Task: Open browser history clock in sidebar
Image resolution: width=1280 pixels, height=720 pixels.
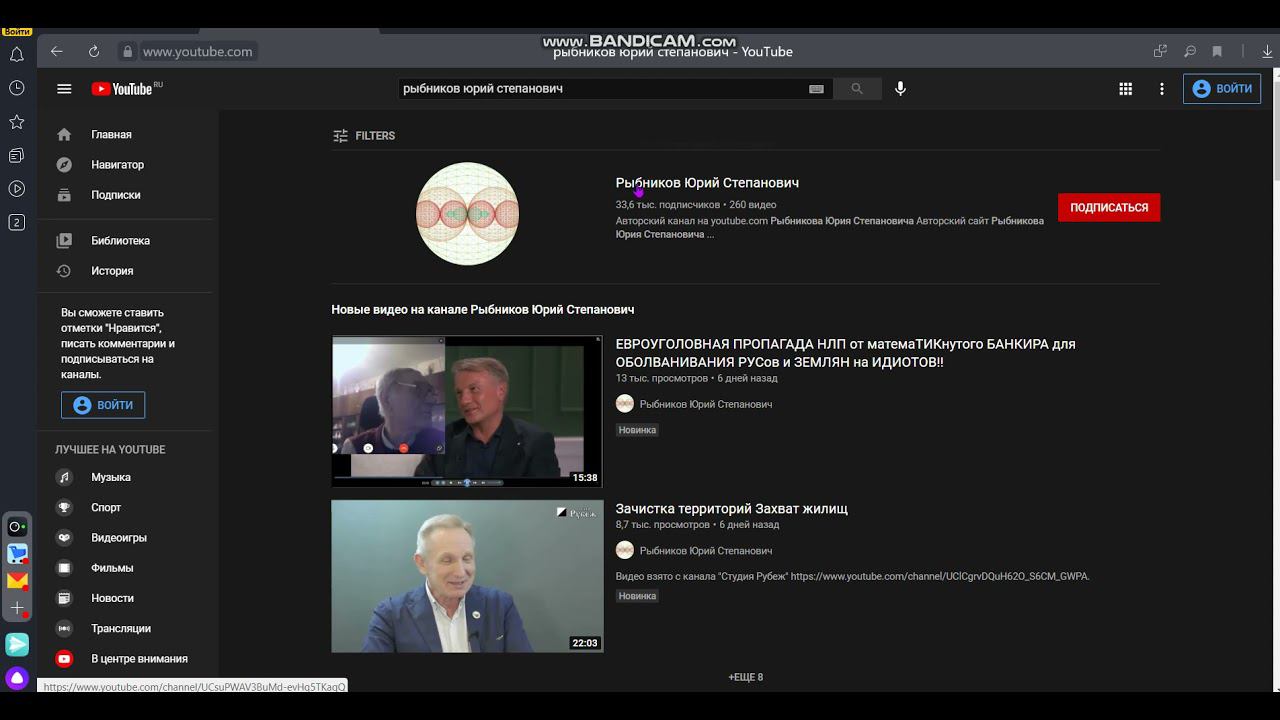Action: click(x=17, y=88)
